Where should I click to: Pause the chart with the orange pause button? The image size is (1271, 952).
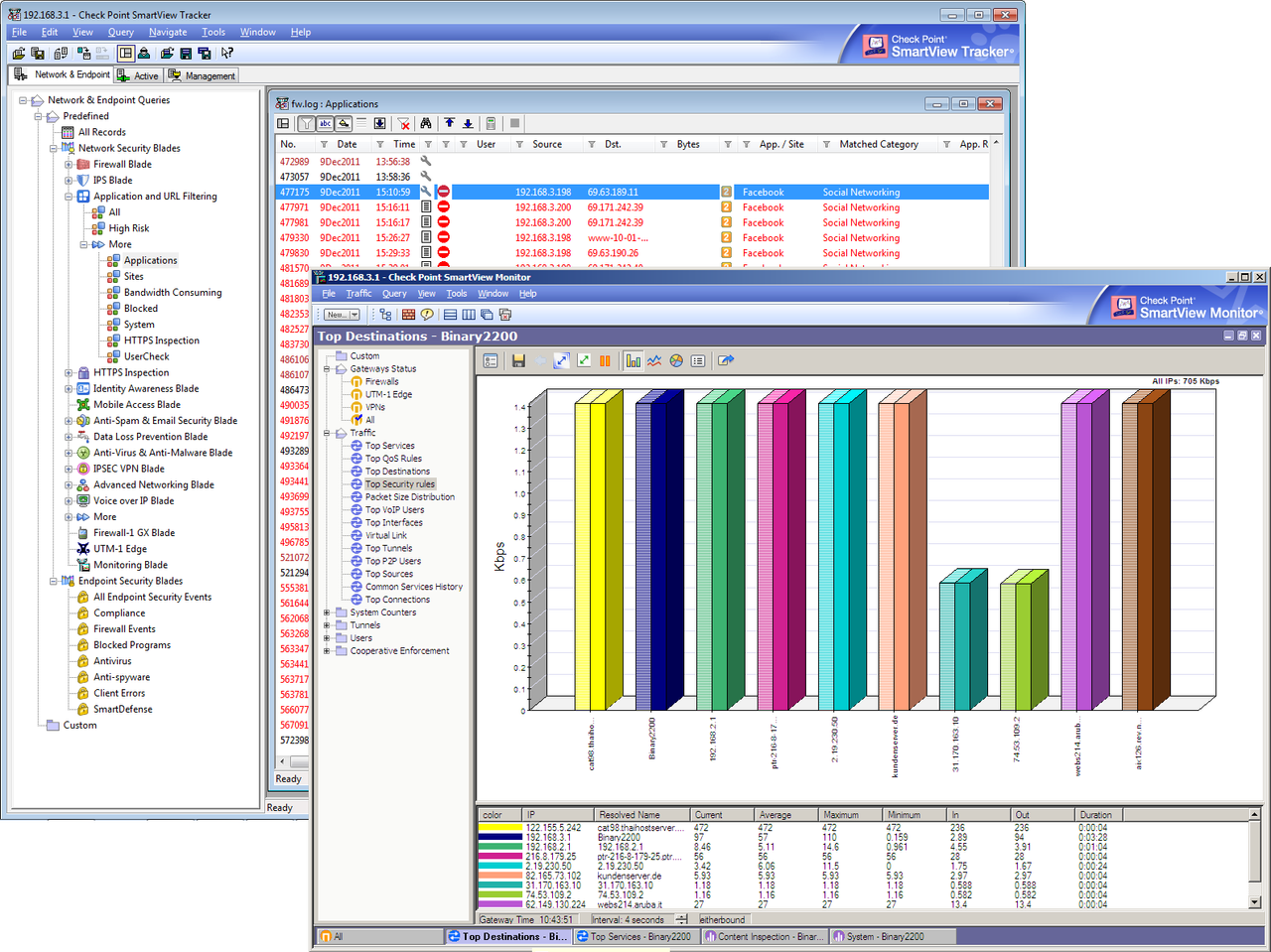(x=605, y=360)
